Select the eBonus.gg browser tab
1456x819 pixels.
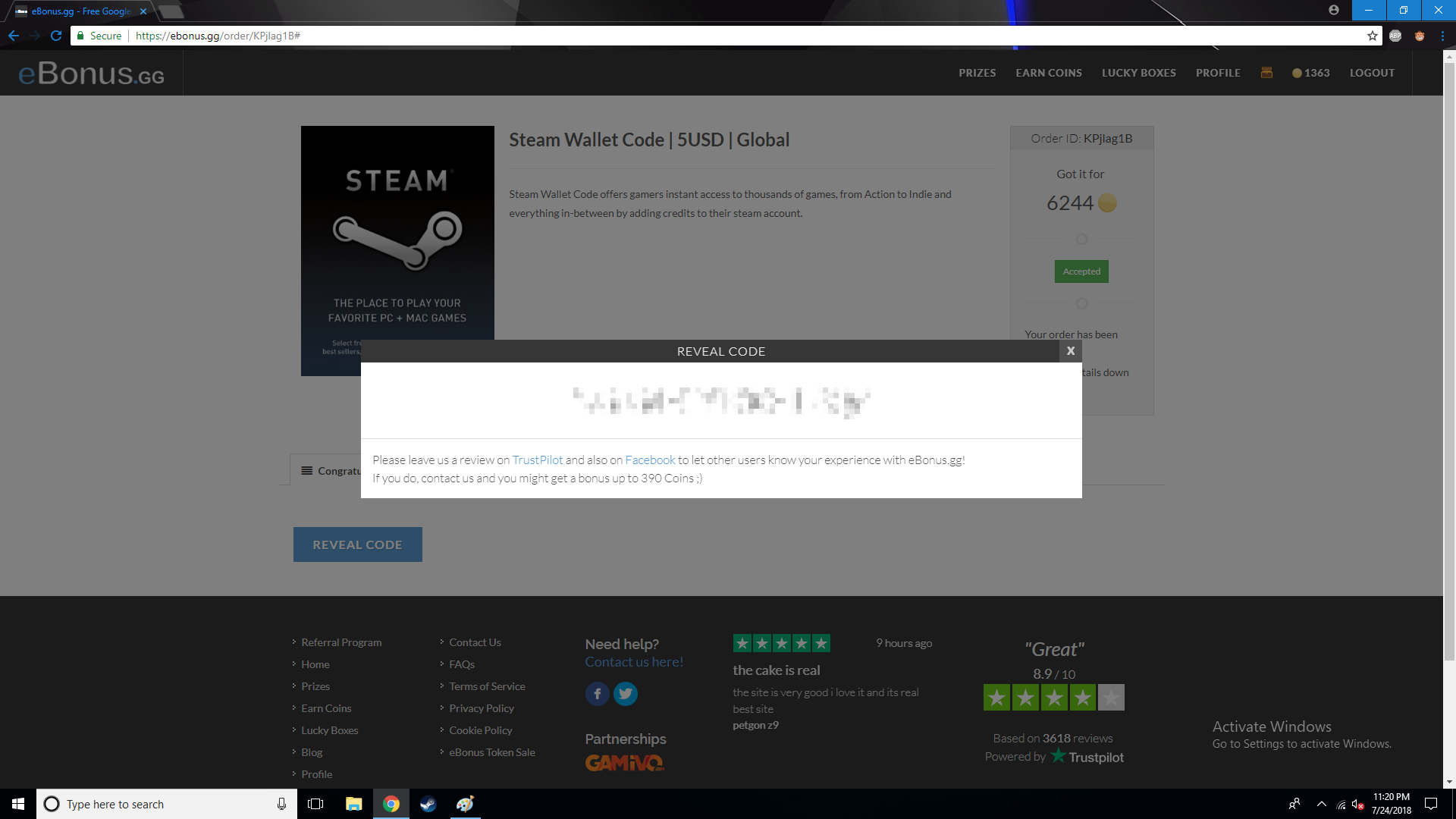pyautogui.click(x=80, y=11)
